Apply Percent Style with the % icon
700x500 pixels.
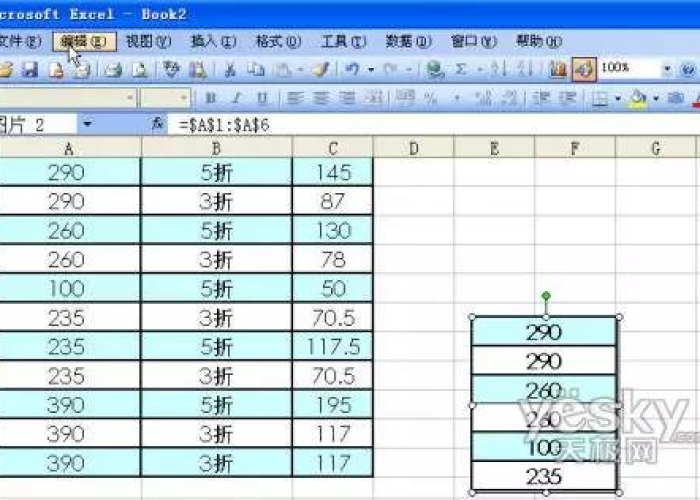(431, 98)
